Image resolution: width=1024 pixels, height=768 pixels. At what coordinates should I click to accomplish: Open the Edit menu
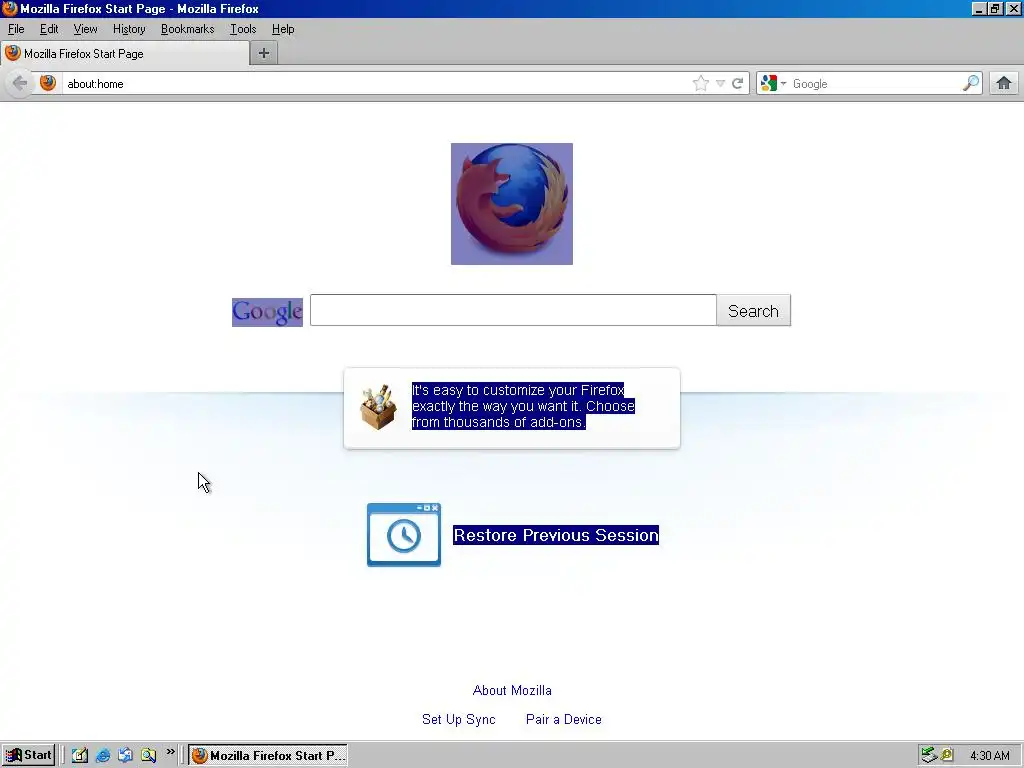(x=49, y=29)
